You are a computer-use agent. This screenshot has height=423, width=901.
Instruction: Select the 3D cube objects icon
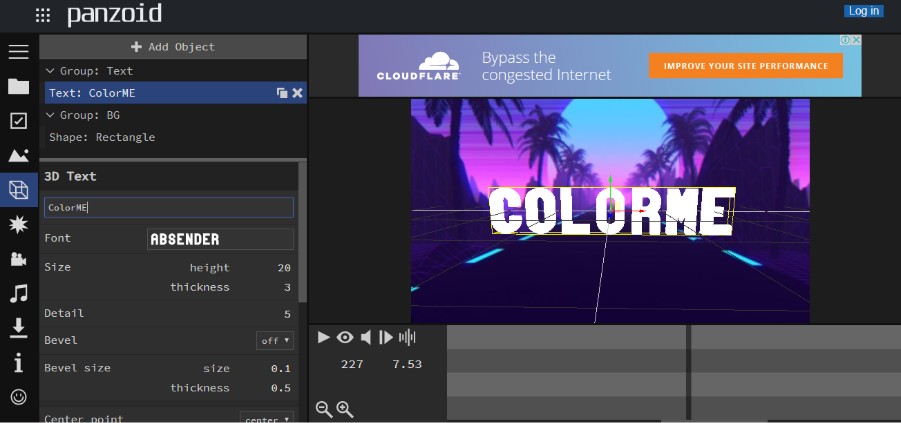18,190
